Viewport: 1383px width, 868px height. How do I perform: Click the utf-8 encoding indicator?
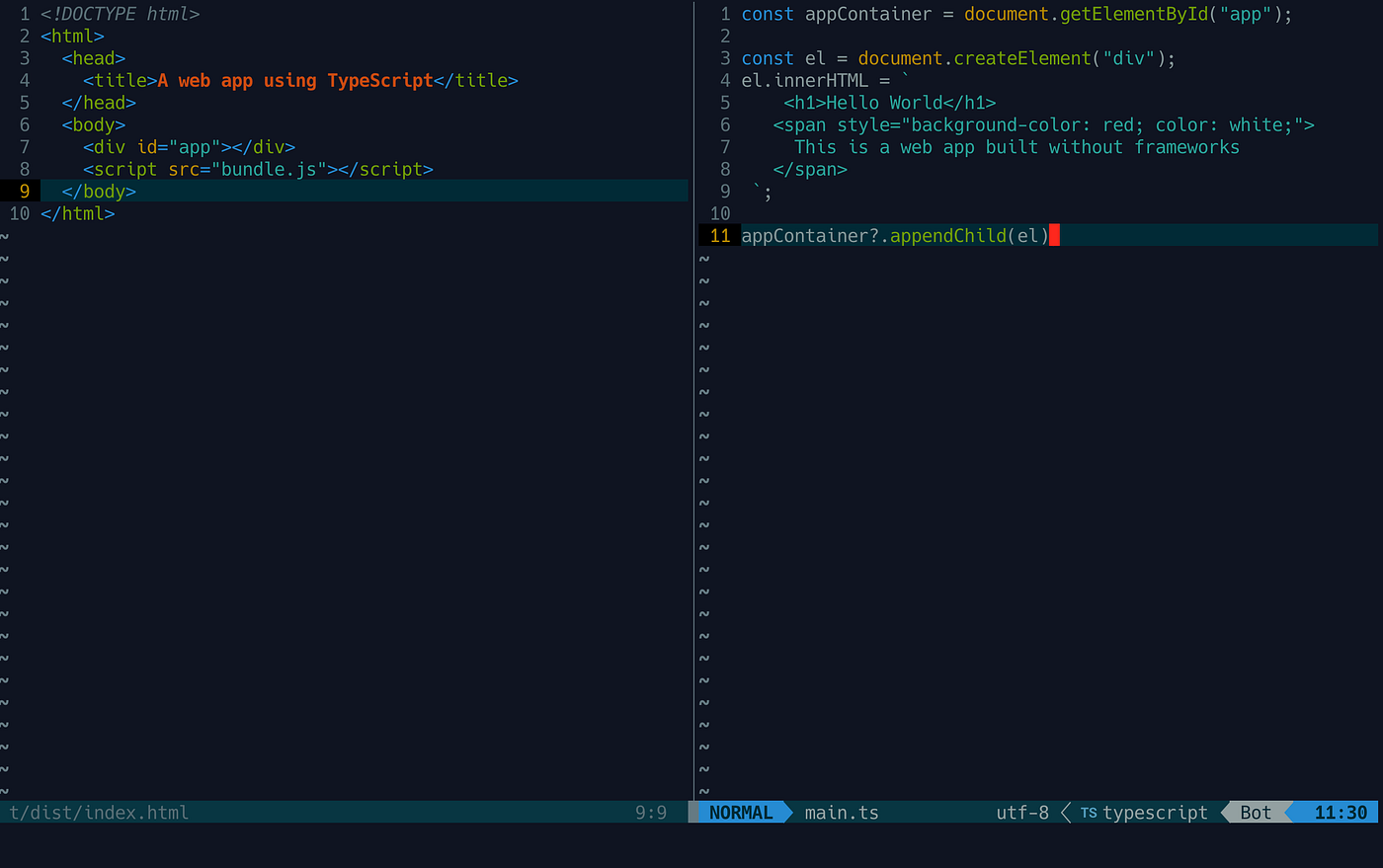coord(1021,813)
